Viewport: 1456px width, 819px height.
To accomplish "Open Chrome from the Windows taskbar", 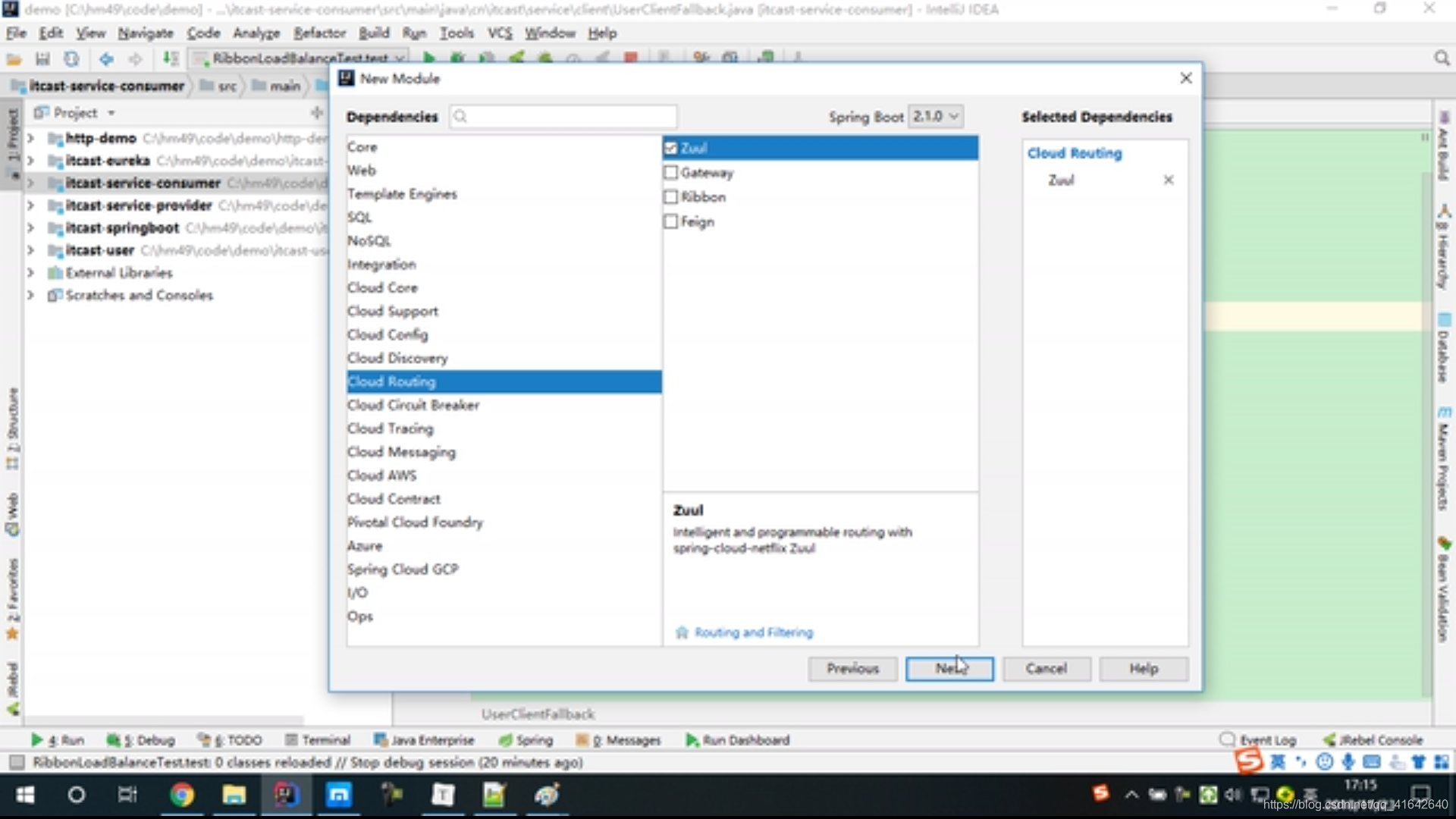I will pos(181,795).
